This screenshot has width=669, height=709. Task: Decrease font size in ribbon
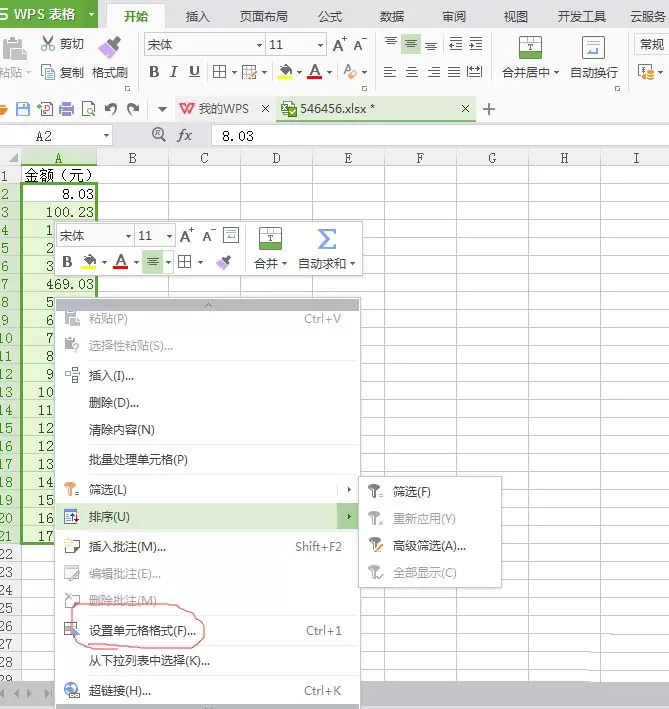[360, 45]
